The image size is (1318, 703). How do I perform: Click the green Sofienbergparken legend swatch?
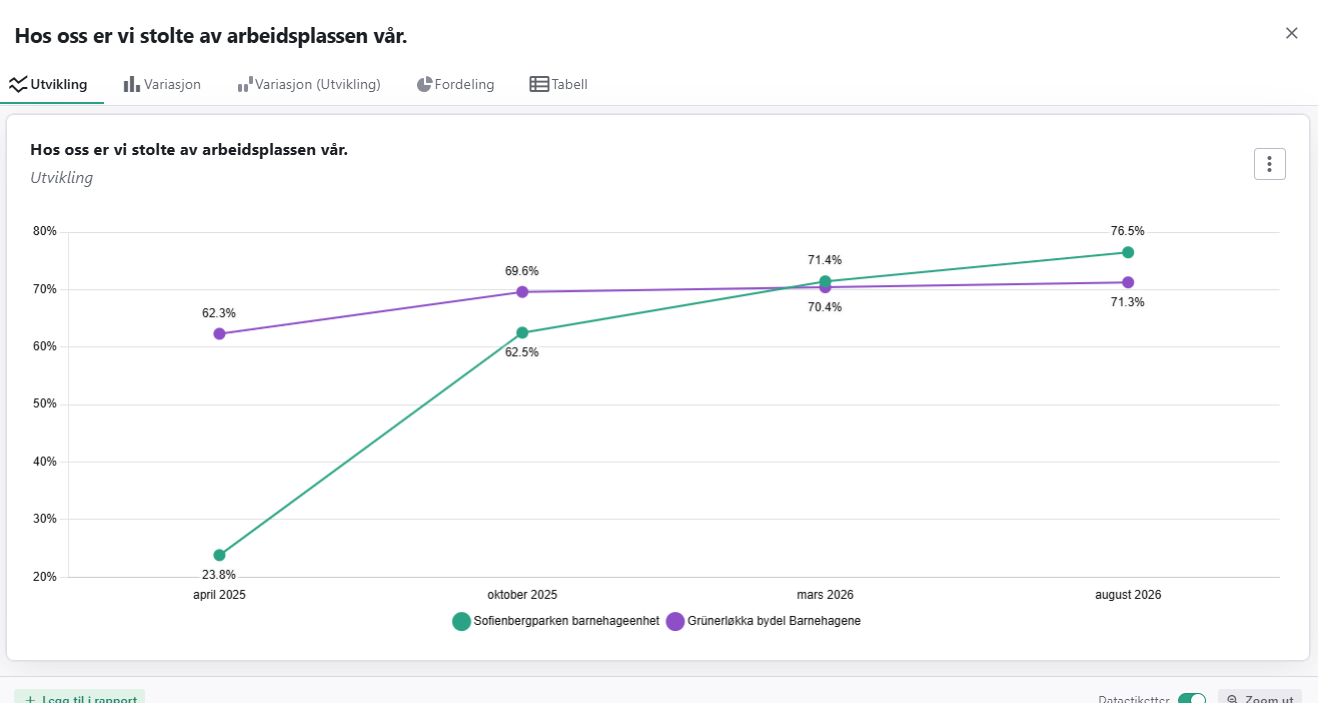[461, 621]
